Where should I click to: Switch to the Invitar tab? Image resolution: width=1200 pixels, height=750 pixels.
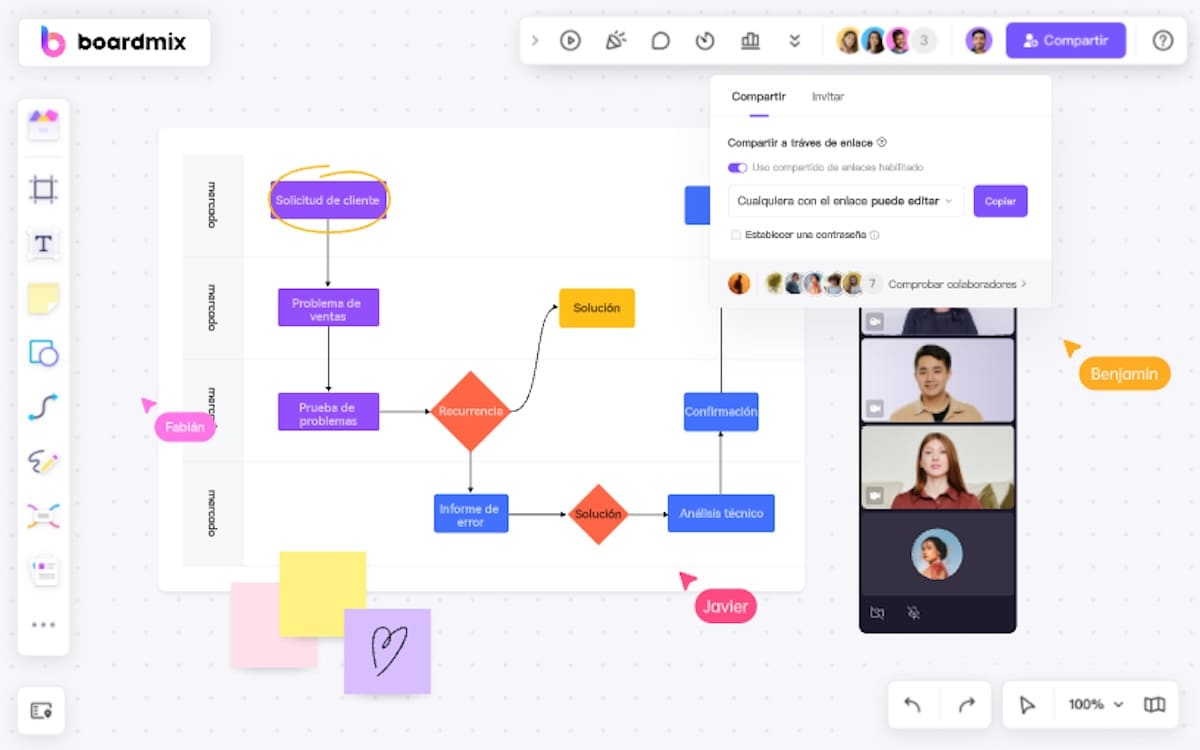pyautogui.click(x=827, y=97)
